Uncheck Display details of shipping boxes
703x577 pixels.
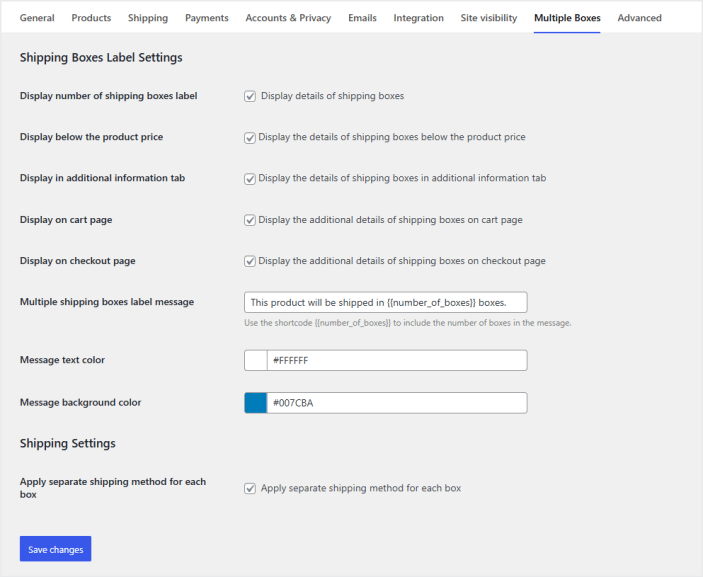(x=250, y=97)
